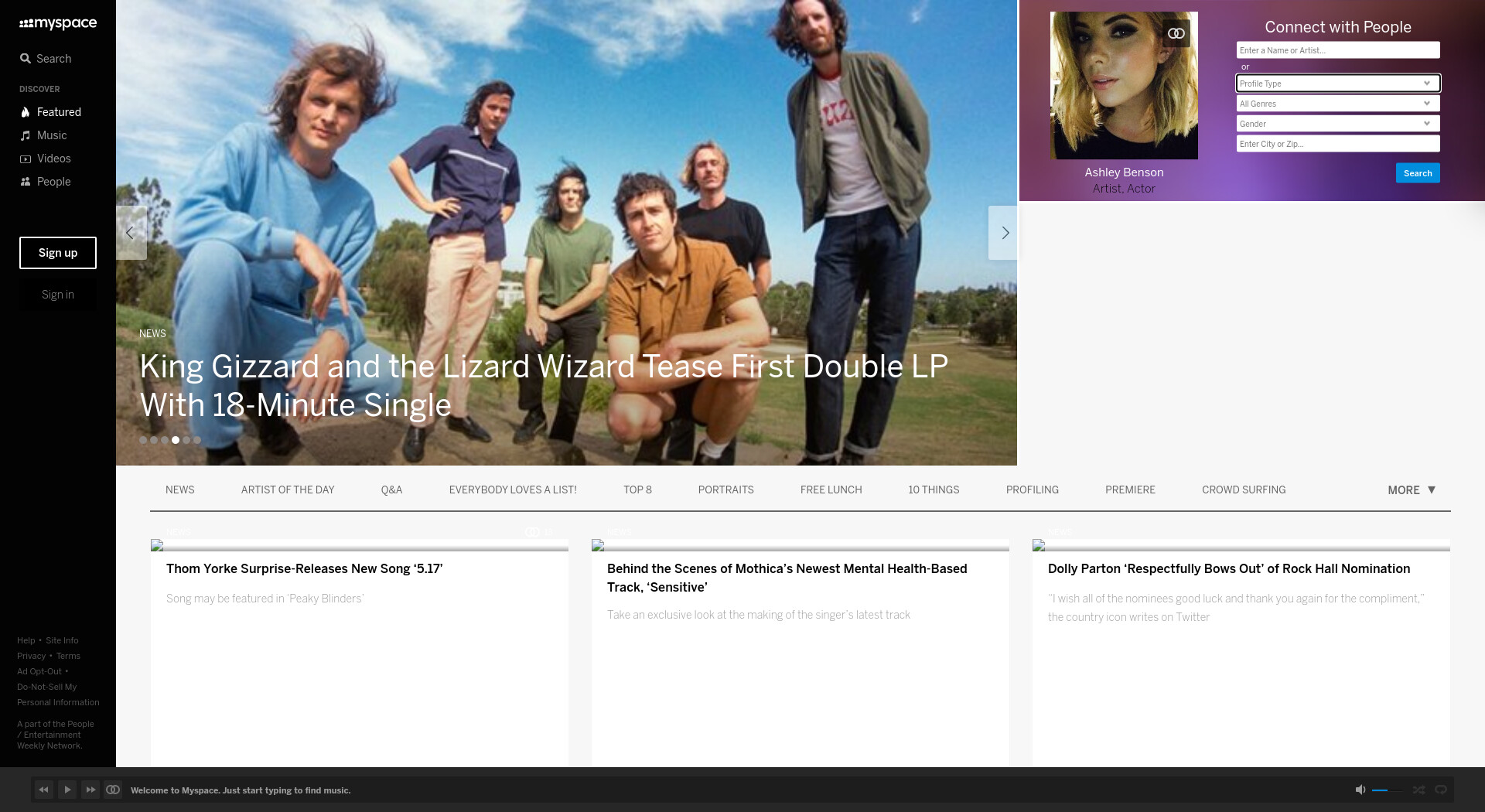
Task: Open the Mothica 'Sensitive' article
Action: [787, 578]
